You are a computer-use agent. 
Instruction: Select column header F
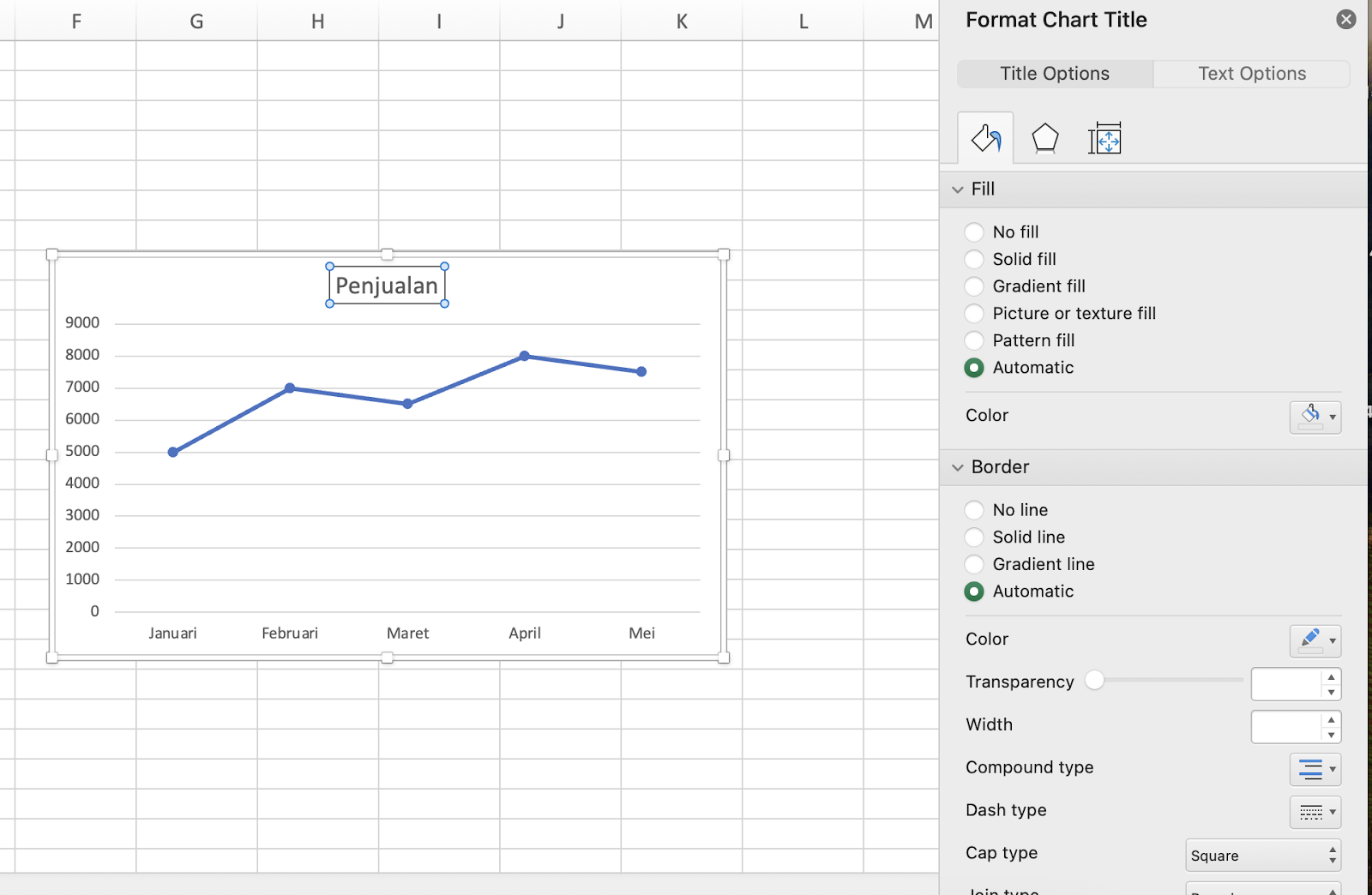76,21
